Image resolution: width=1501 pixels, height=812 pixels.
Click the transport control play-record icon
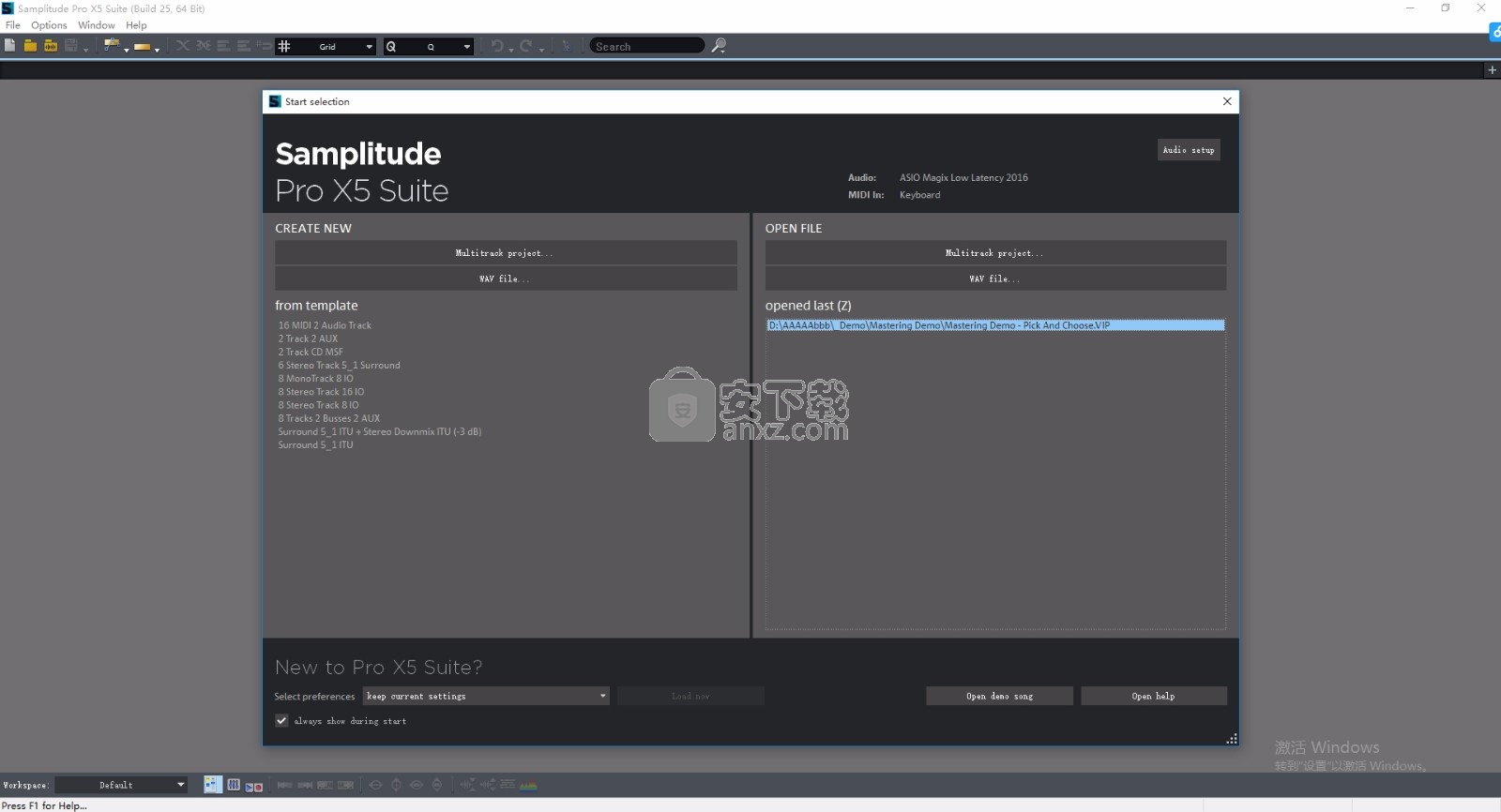(x=254, y=787)
